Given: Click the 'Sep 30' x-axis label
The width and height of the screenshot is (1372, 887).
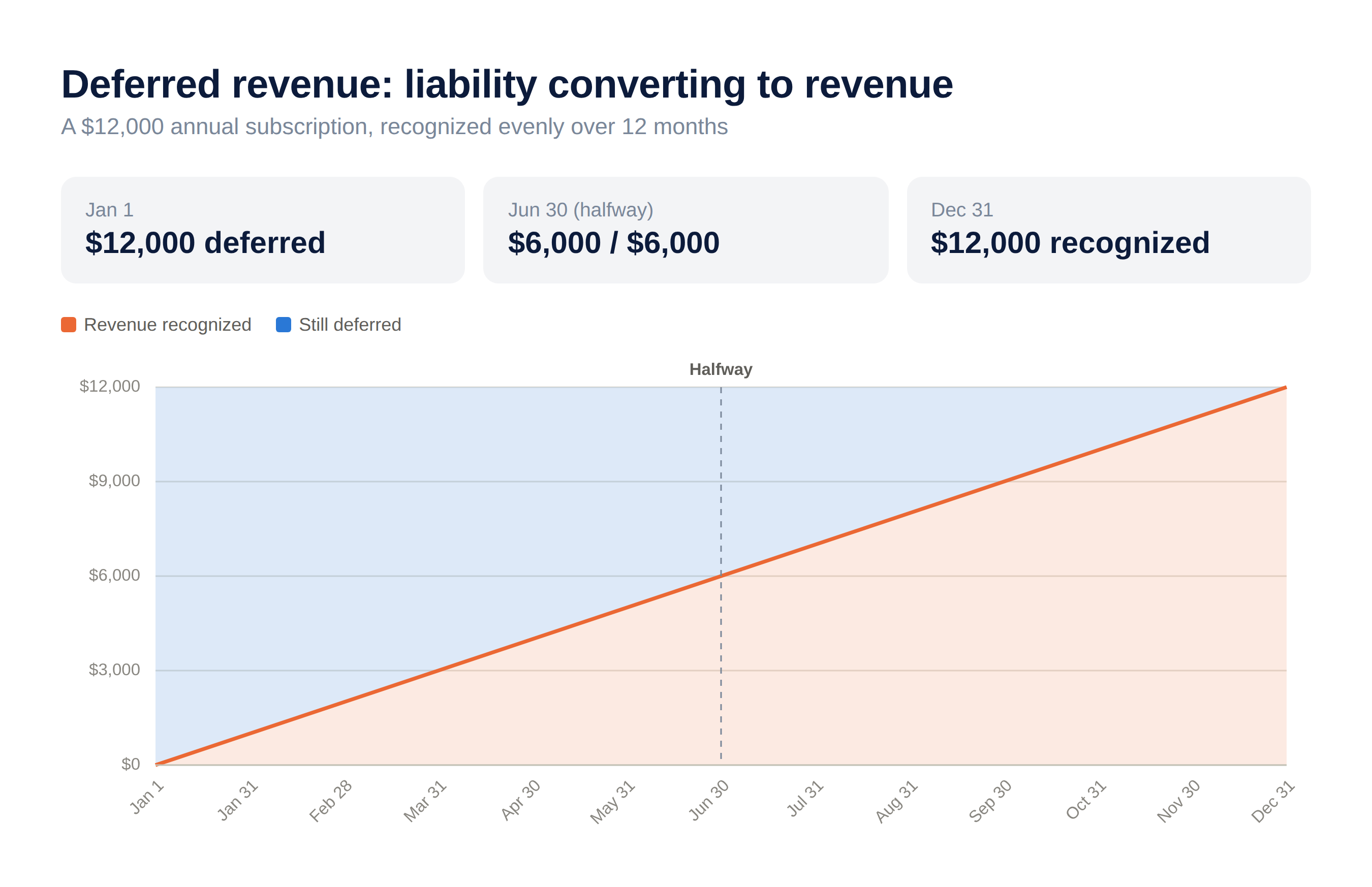Looking at the screenshot, I should pos(990,801).
